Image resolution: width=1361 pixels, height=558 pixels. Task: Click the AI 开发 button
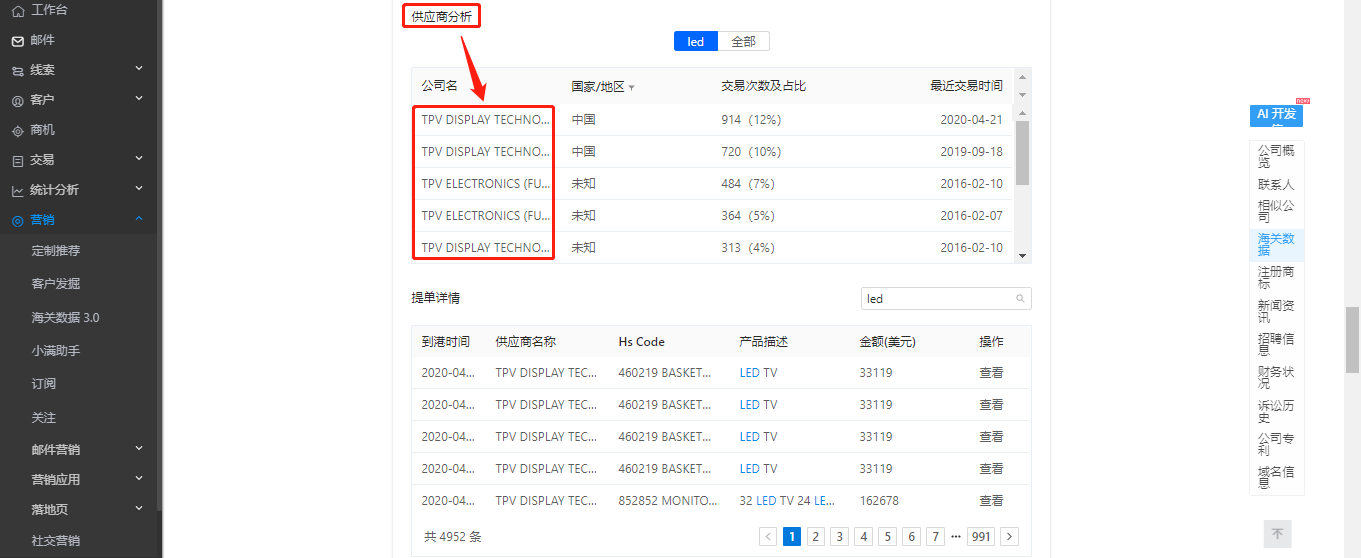1276,115
